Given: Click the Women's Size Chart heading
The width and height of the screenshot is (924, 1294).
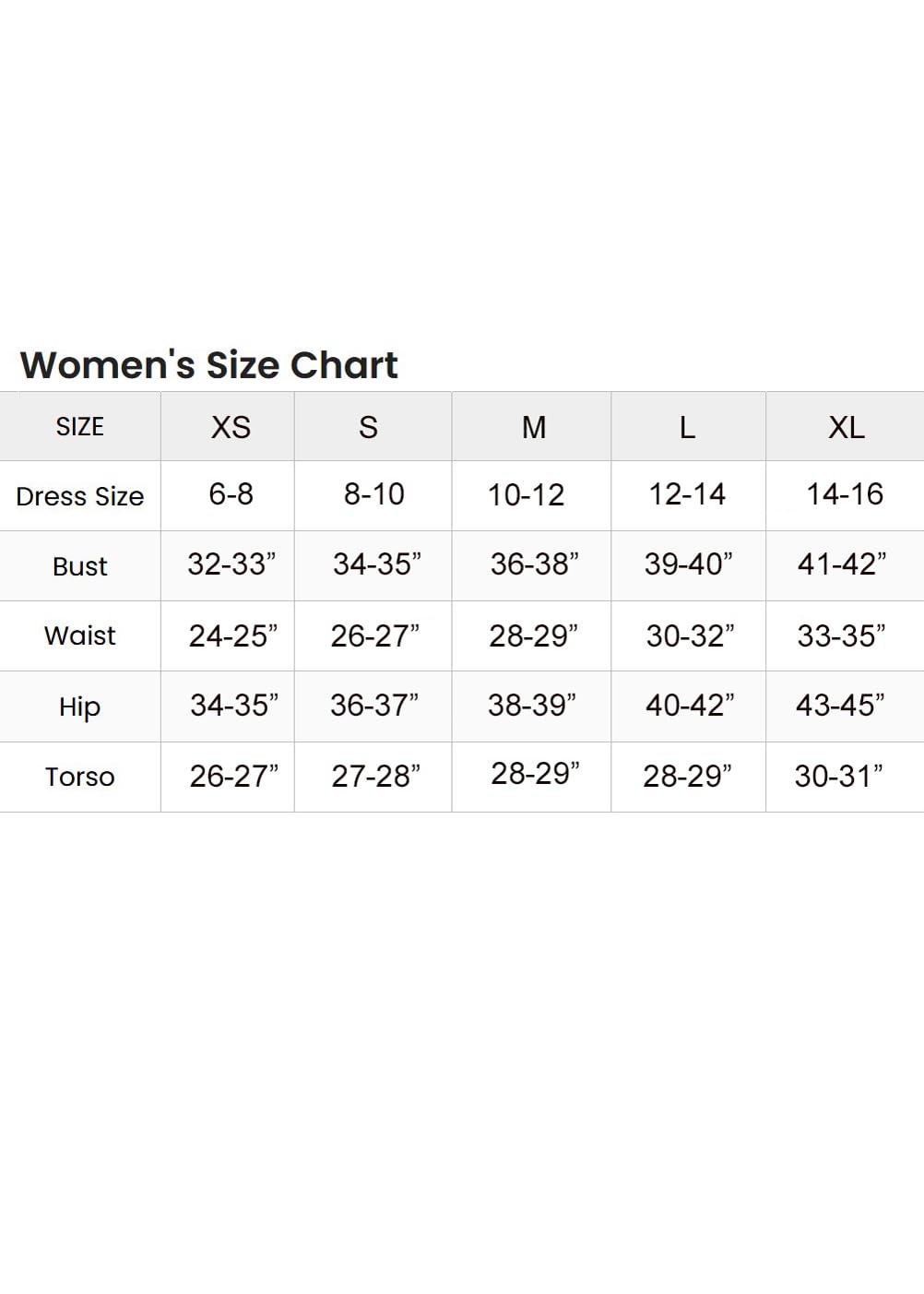Looking at the screenshot, I should point(208,365).
